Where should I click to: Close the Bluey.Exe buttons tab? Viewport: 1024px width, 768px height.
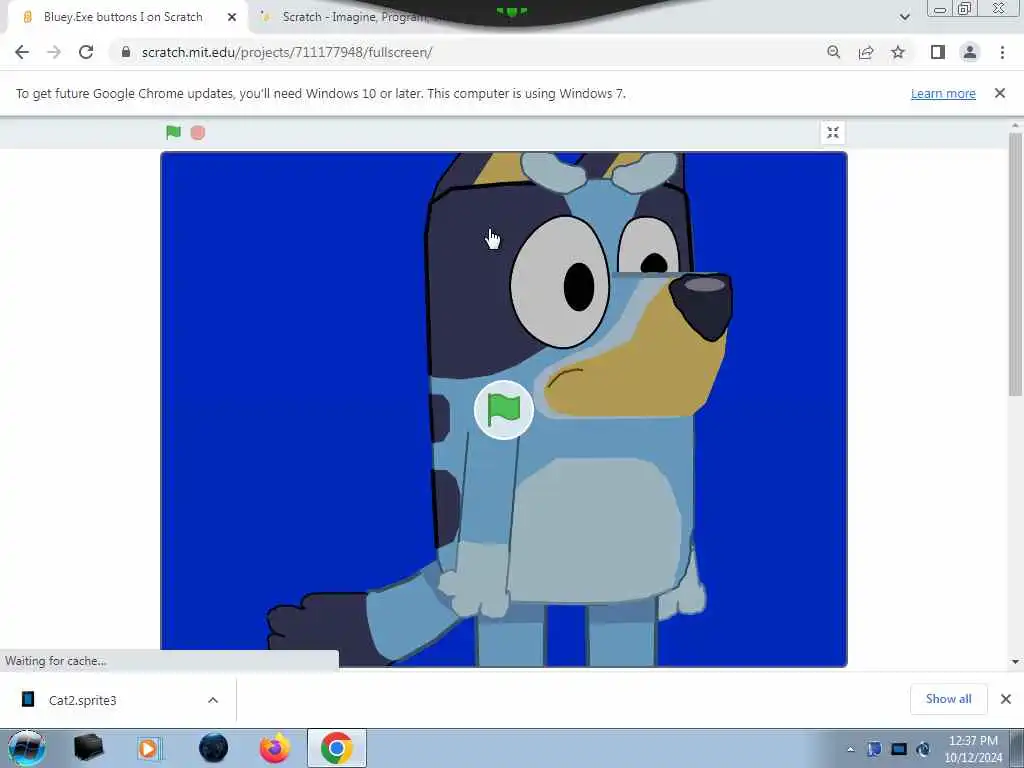[x=232, y=17]
